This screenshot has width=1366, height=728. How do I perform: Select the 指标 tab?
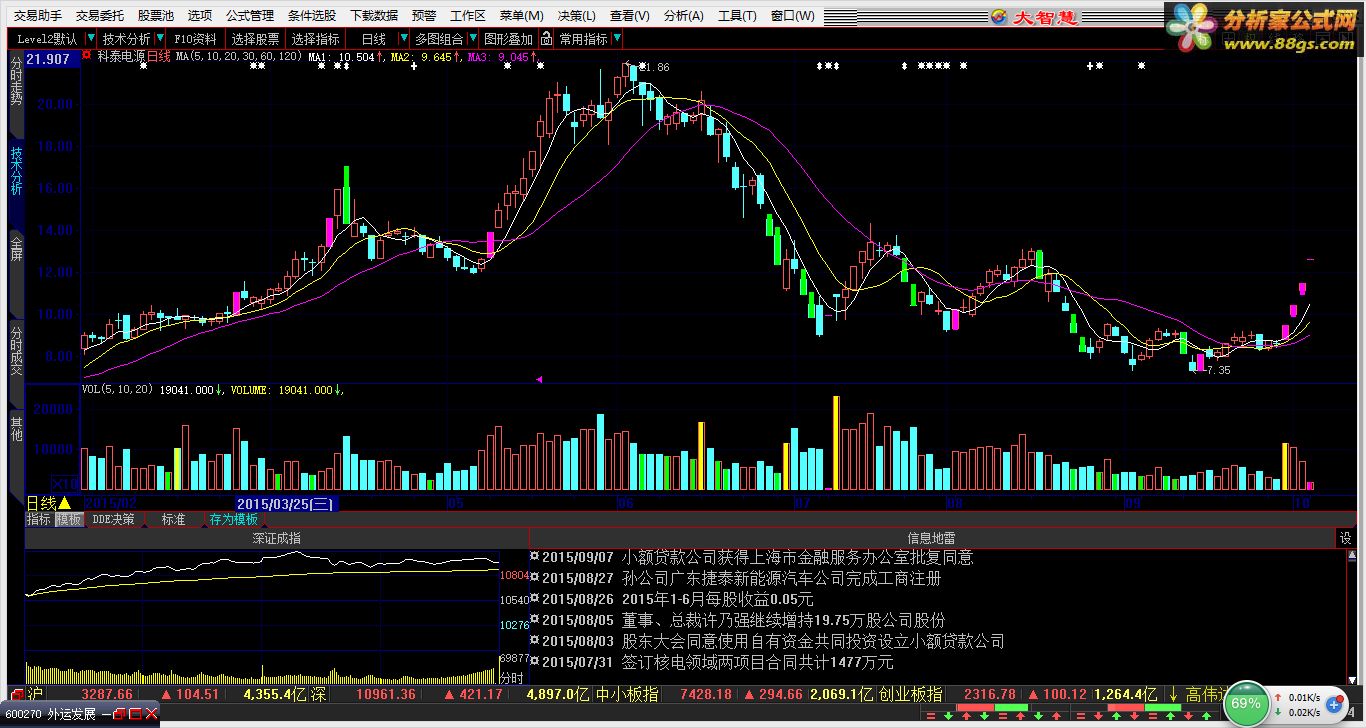[38, 519]
